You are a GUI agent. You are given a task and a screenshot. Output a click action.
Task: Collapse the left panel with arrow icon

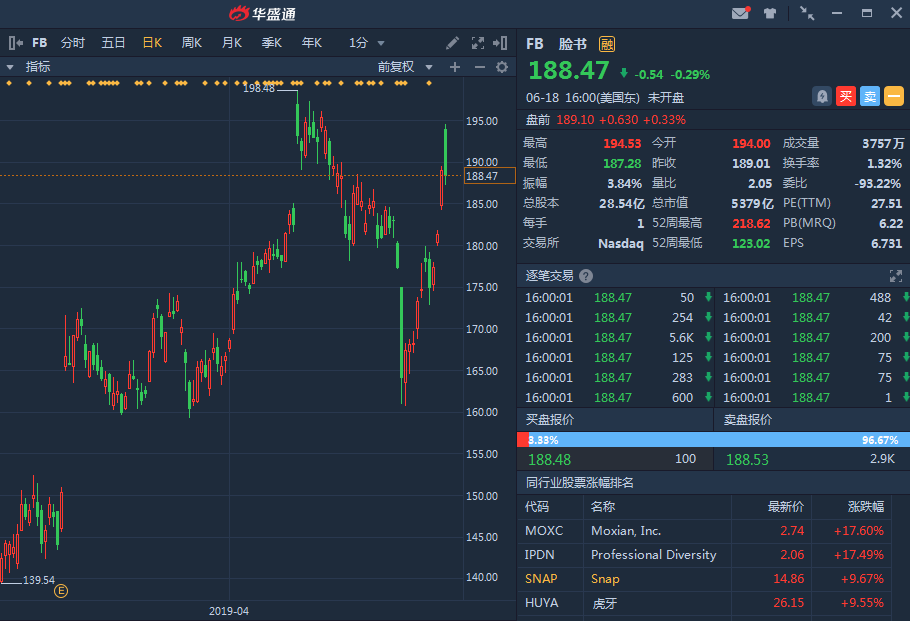pos(15,43)
